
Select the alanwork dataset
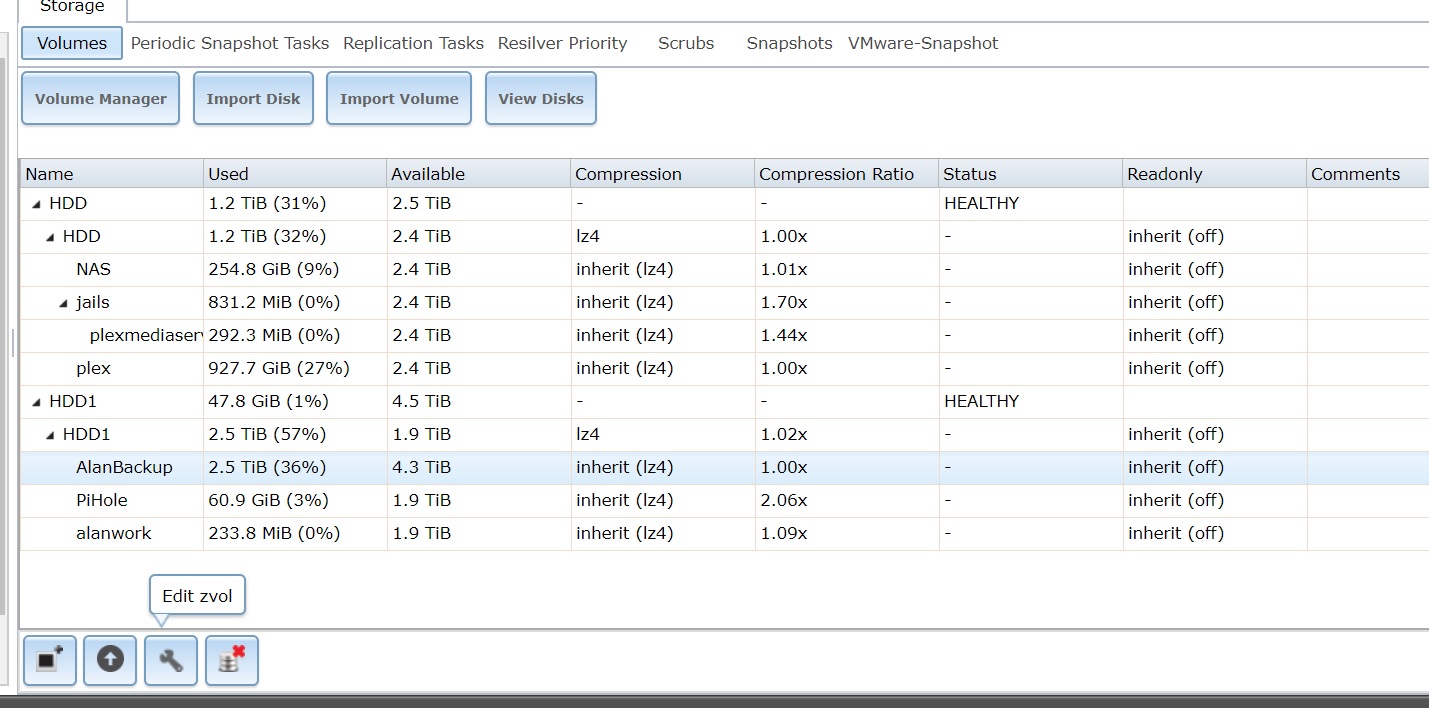(114, 533)
